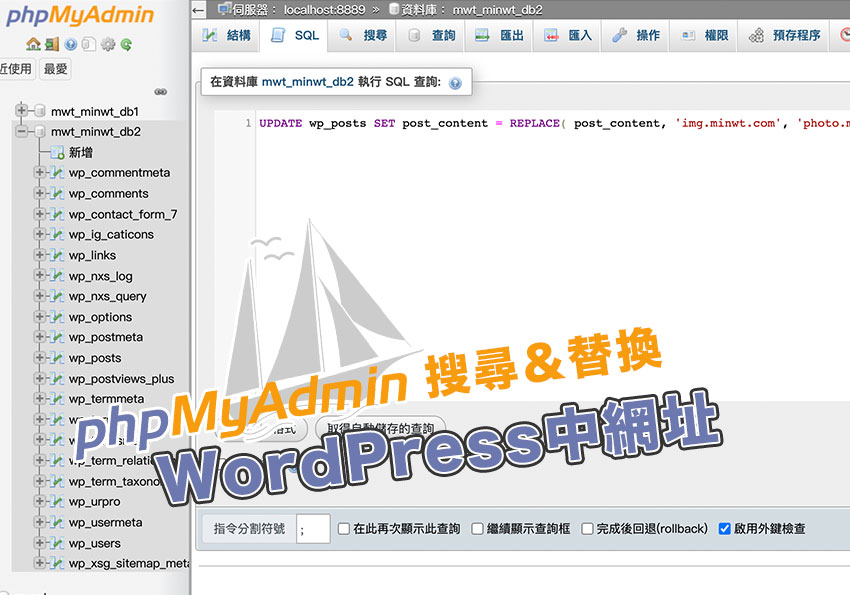Screen dimensions: 850x595
Task: Click localhost:8889 server breadcrumb link
Action: 324,10
